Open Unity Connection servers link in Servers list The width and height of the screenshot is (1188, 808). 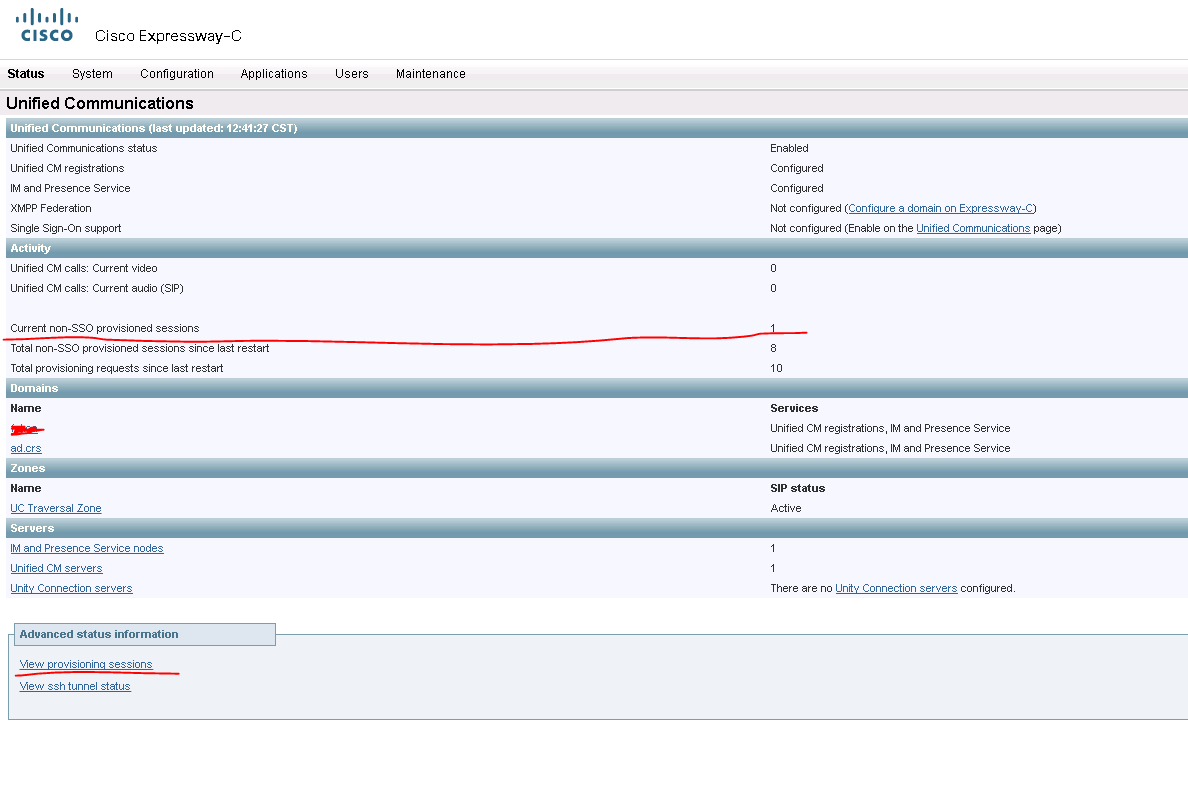click(71, 588)
